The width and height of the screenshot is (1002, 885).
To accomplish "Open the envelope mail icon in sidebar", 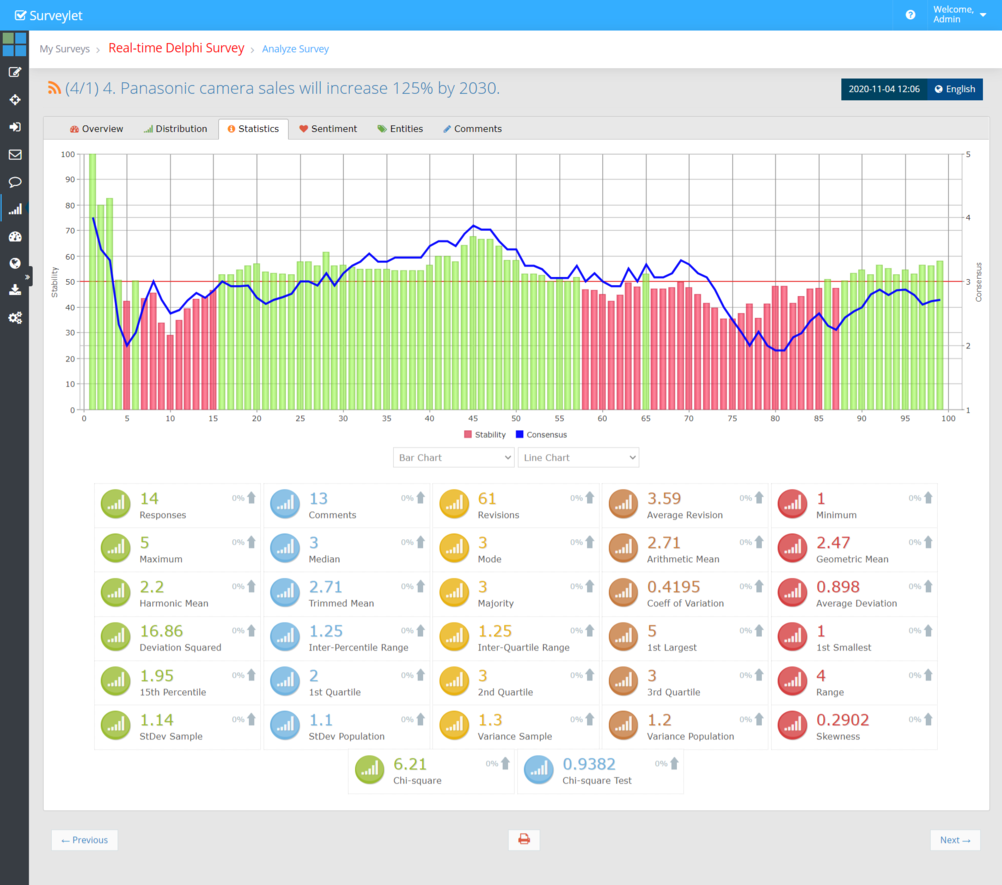I will pos(15,155).
